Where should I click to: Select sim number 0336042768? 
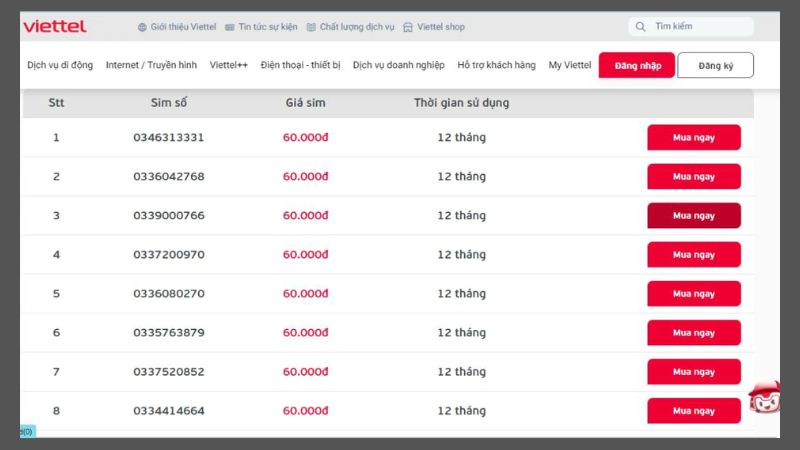click(169, 177)
